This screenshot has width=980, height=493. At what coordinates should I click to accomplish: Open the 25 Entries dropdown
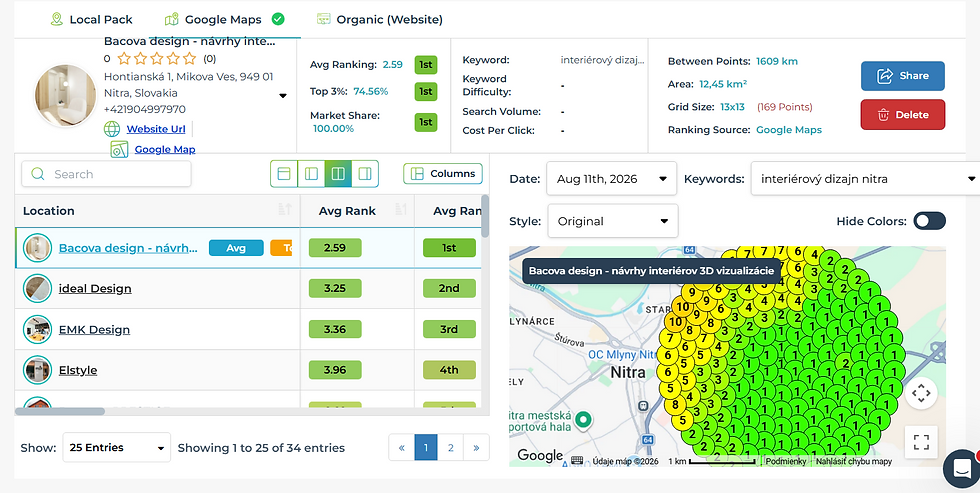coord(116,447)
